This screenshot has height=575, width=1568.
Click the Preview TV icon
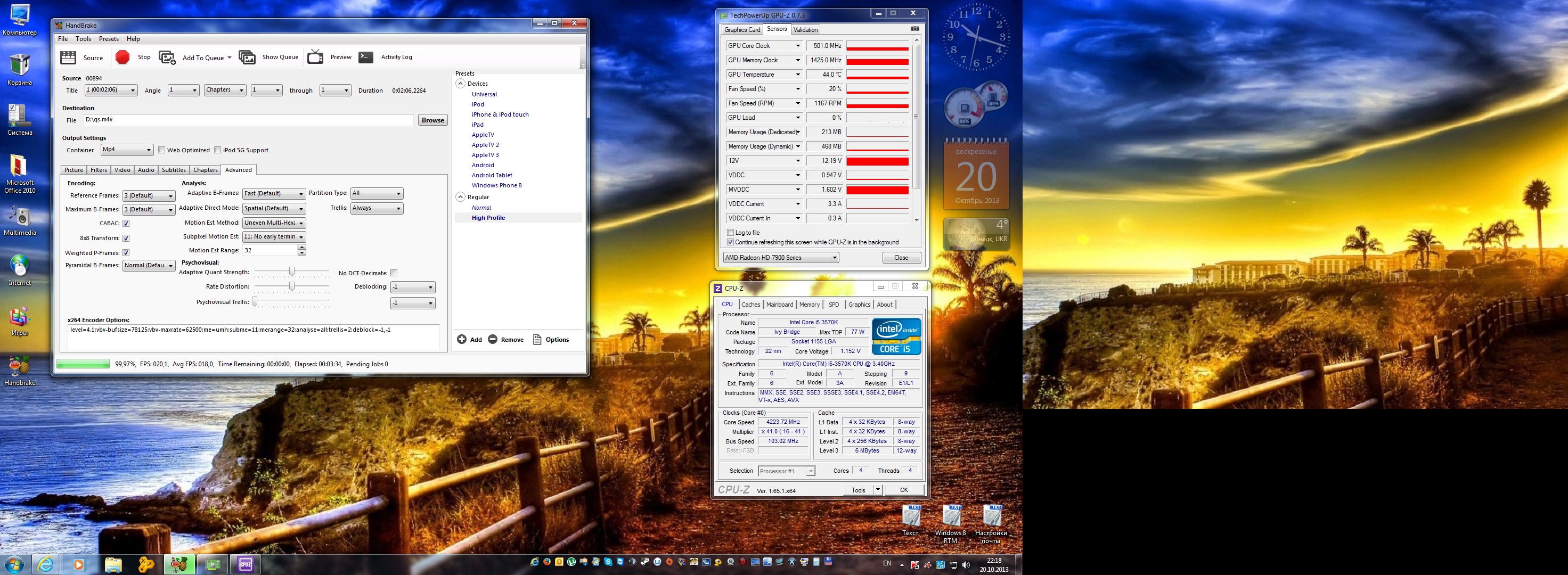[x=315, y=57]
